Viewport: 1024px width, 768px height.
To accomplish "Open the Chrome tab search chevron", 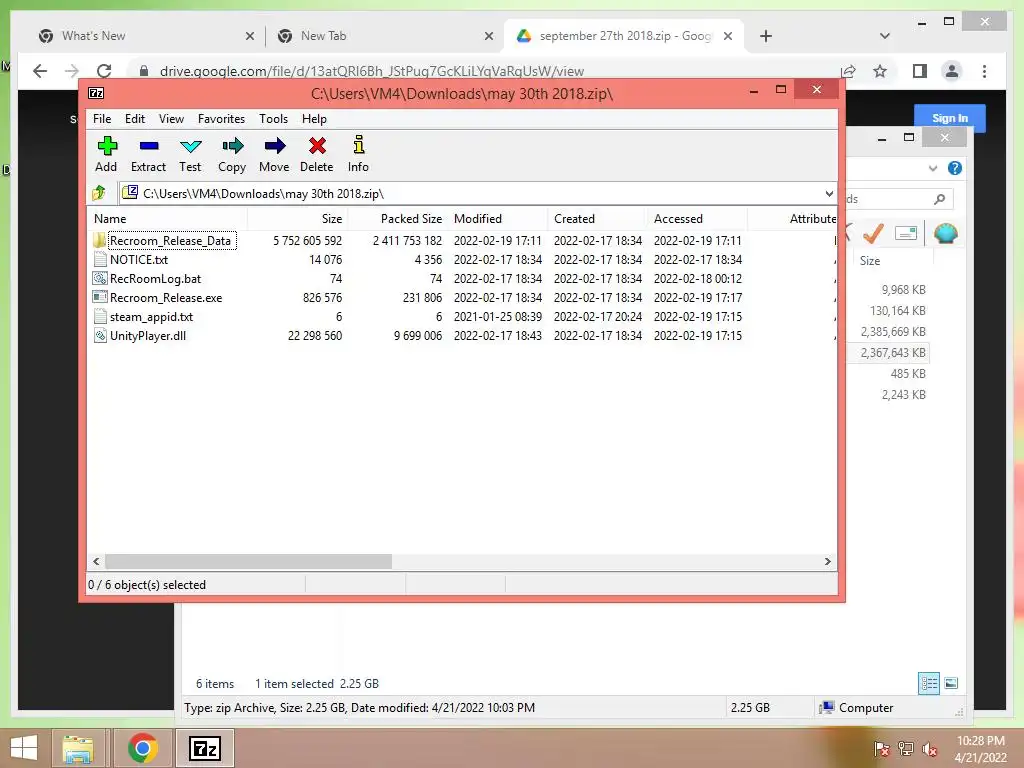I will 885,36.
